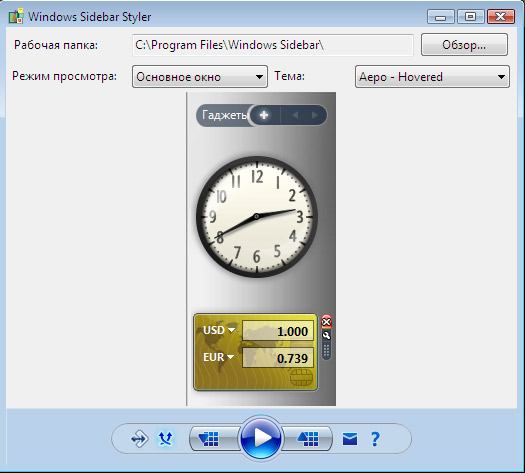Expand the EUR currency selector

[218, 357]
